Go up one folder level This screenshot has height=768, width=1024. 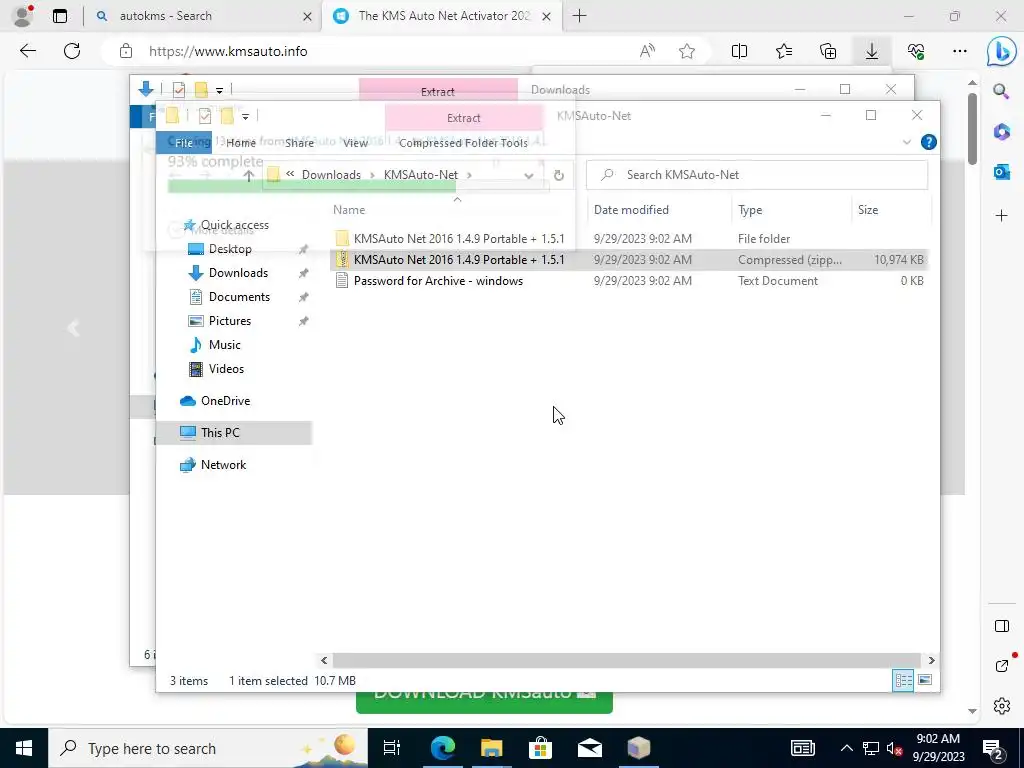(x=248, y=175)
